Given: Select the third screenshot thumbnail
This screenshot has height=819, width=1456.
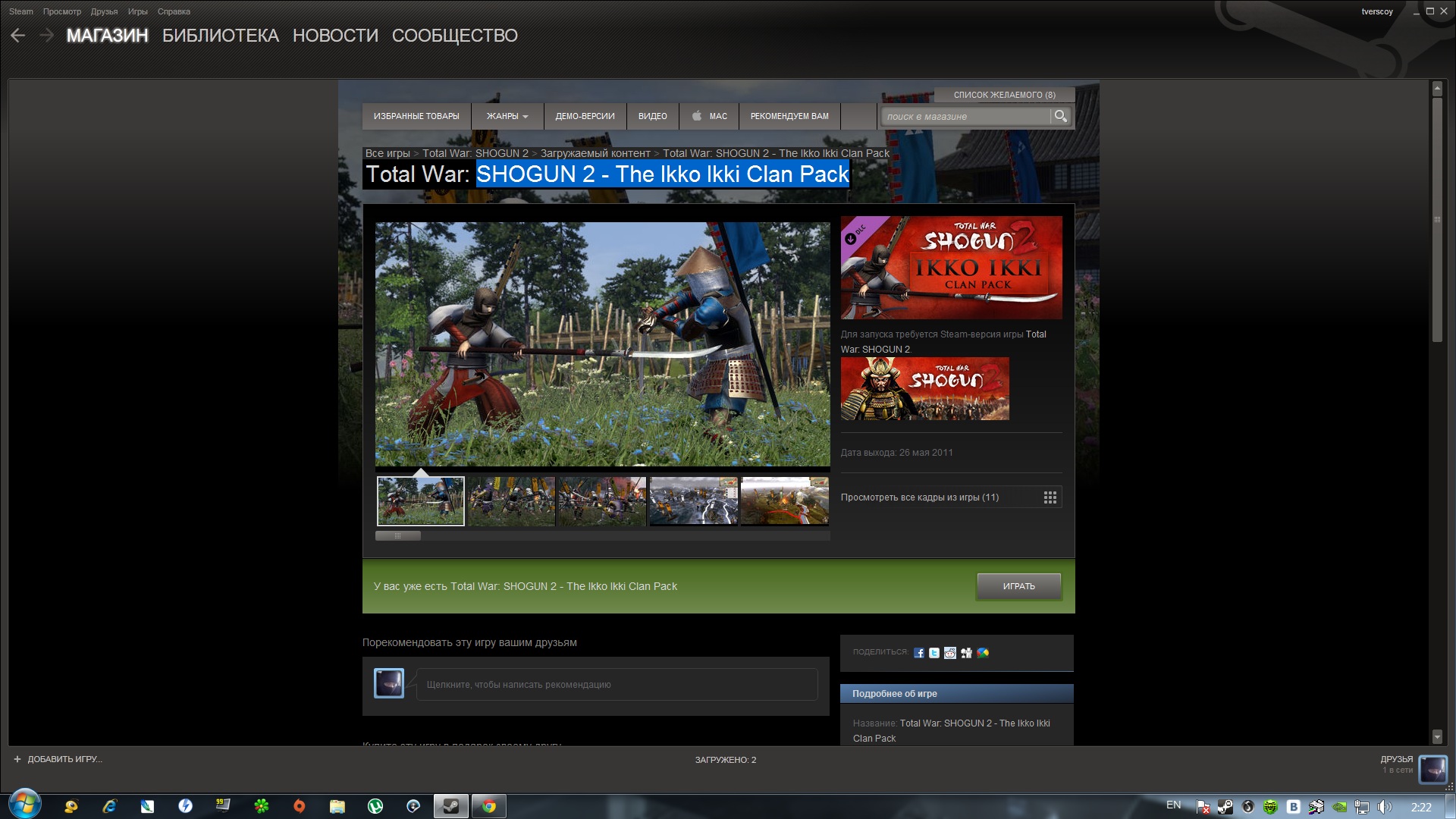Looking at the screenshot, I should [x=603, y=501].
